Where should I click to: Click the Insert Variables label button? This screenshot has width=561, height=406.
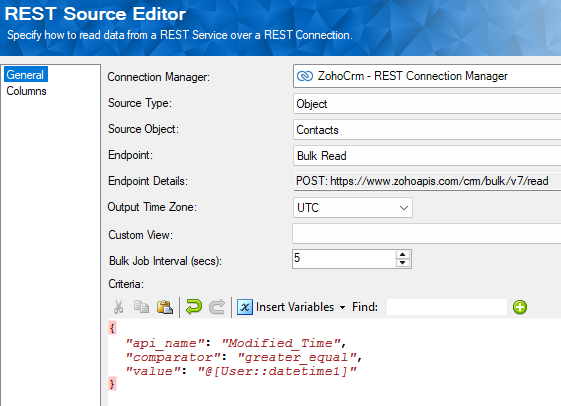pos(295,307)
